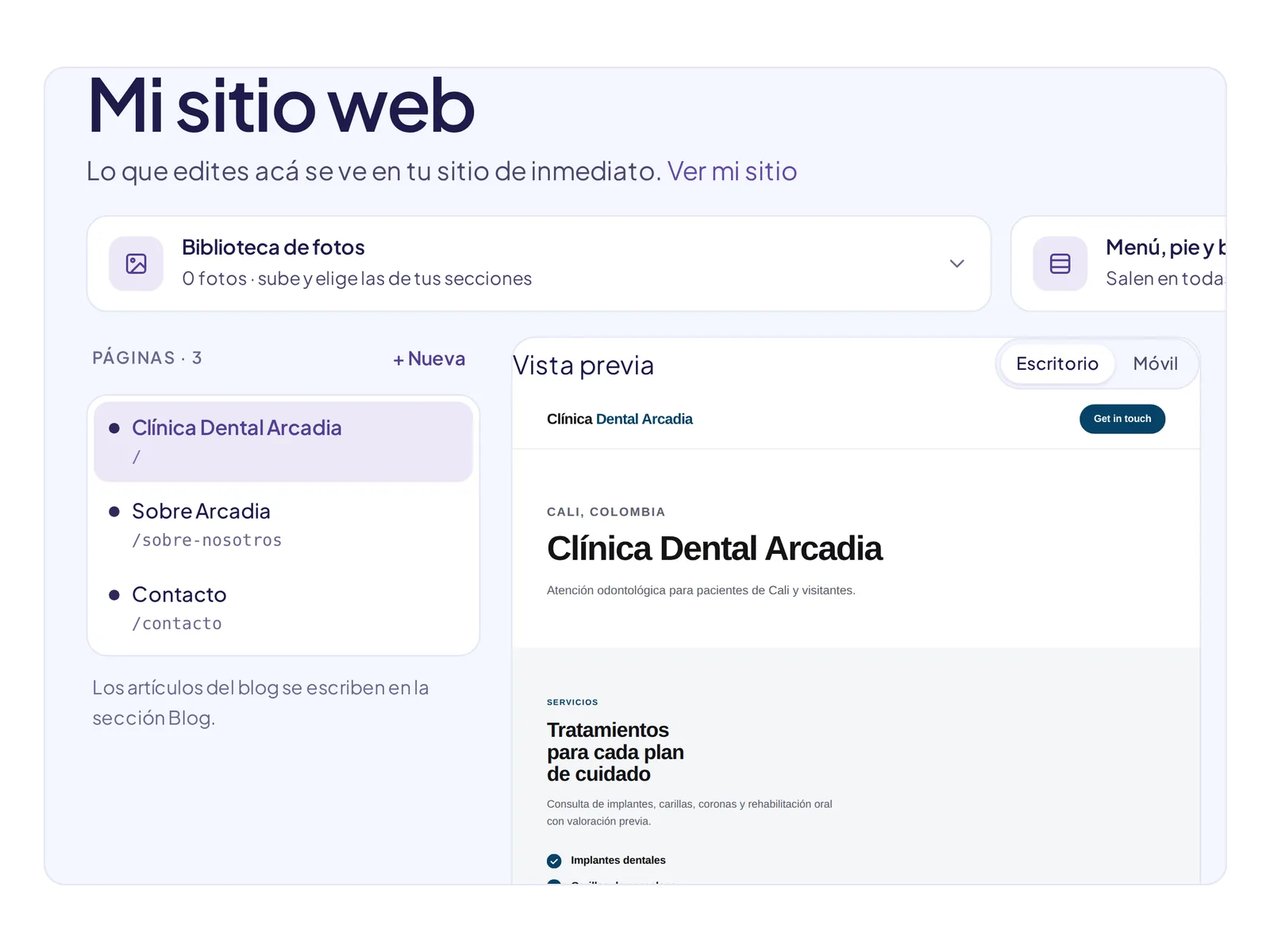Click the CALI, COLOMBIA label
The image size is (1270, 952).
[x=606, y=512]
